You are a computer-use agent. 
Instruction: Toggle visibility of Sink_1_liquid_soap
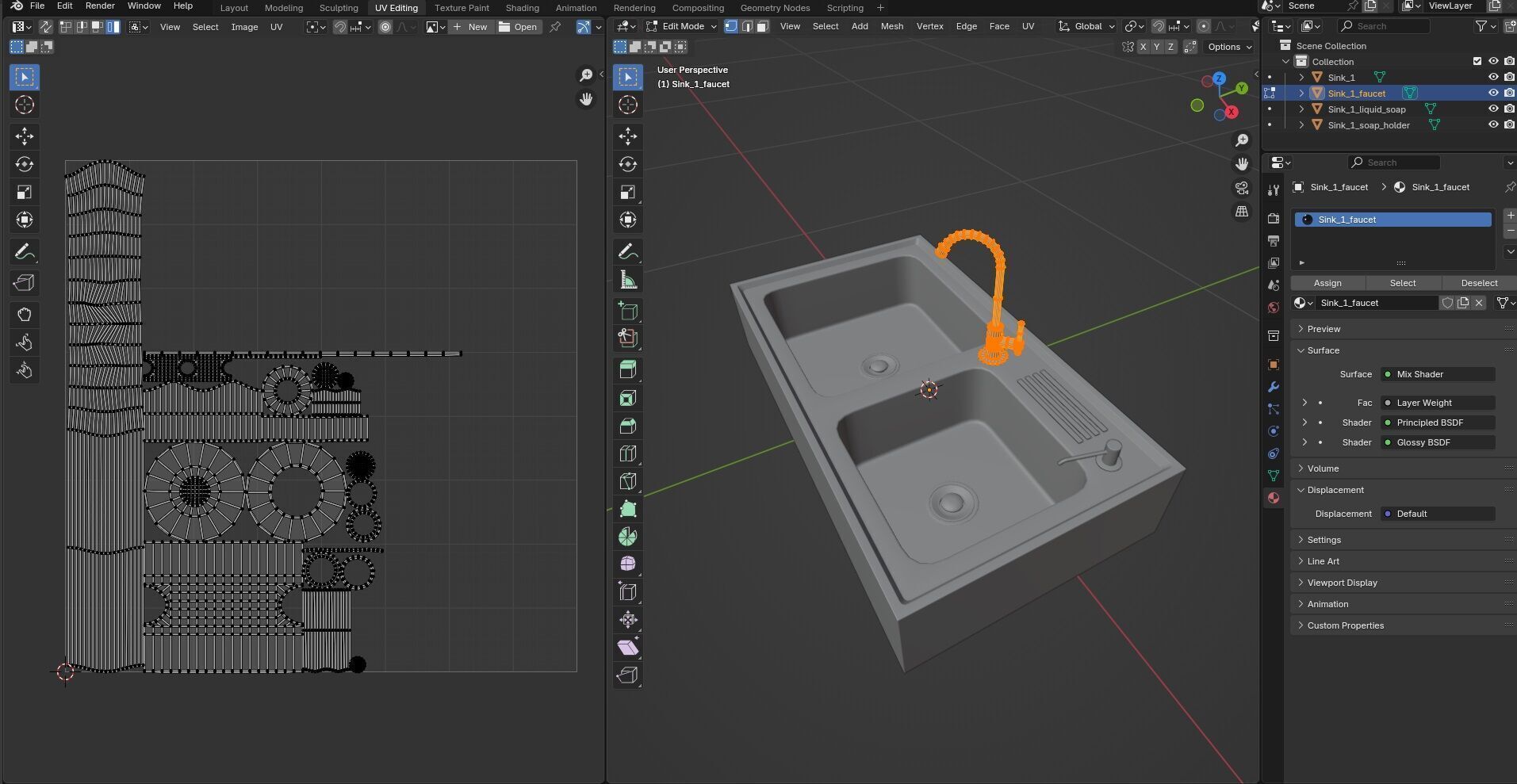(1493, 109)
